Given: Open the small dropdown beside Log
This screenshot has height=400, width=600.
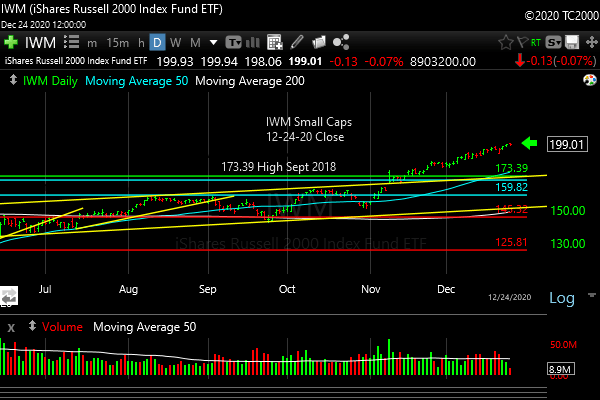Looking at the screenshot, I should [592, 295].
